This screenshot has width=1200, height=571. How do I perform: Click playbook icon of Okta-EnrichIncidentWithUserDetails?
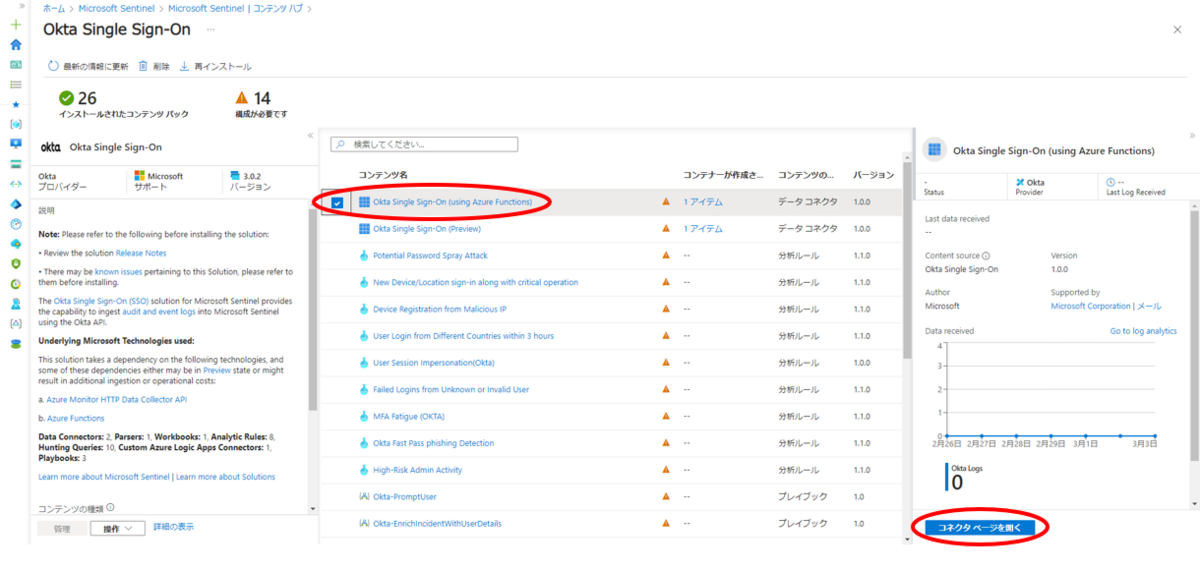[364, 524]
